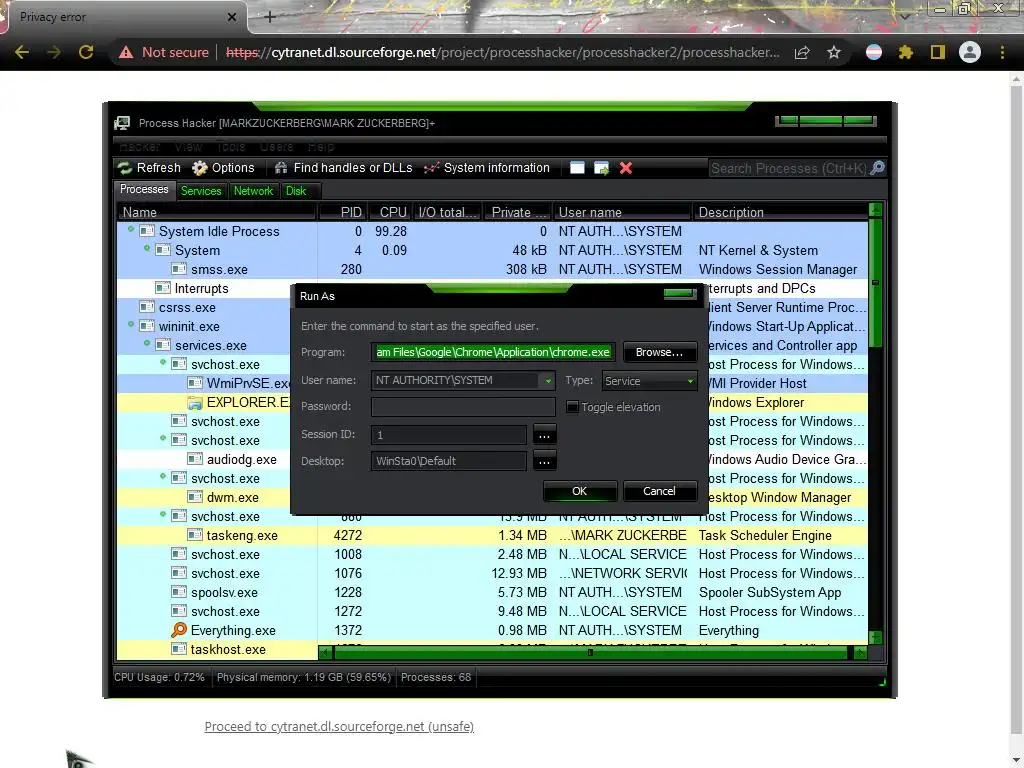Viewport: 1024px width, 768px height.
Task: Open System information graph button
Action: (487, 168)
